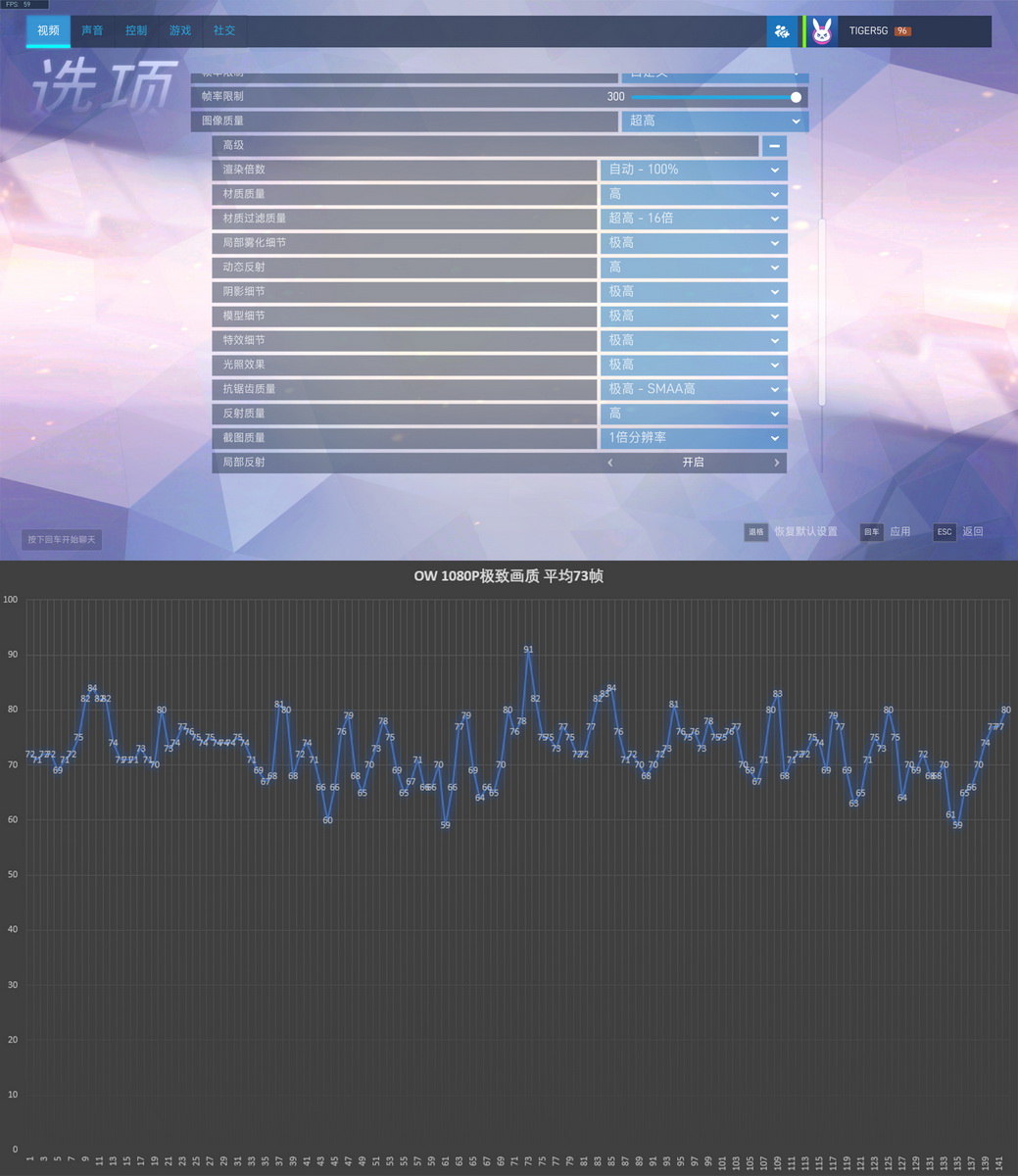Click the 高级 section header

[485, 146]
